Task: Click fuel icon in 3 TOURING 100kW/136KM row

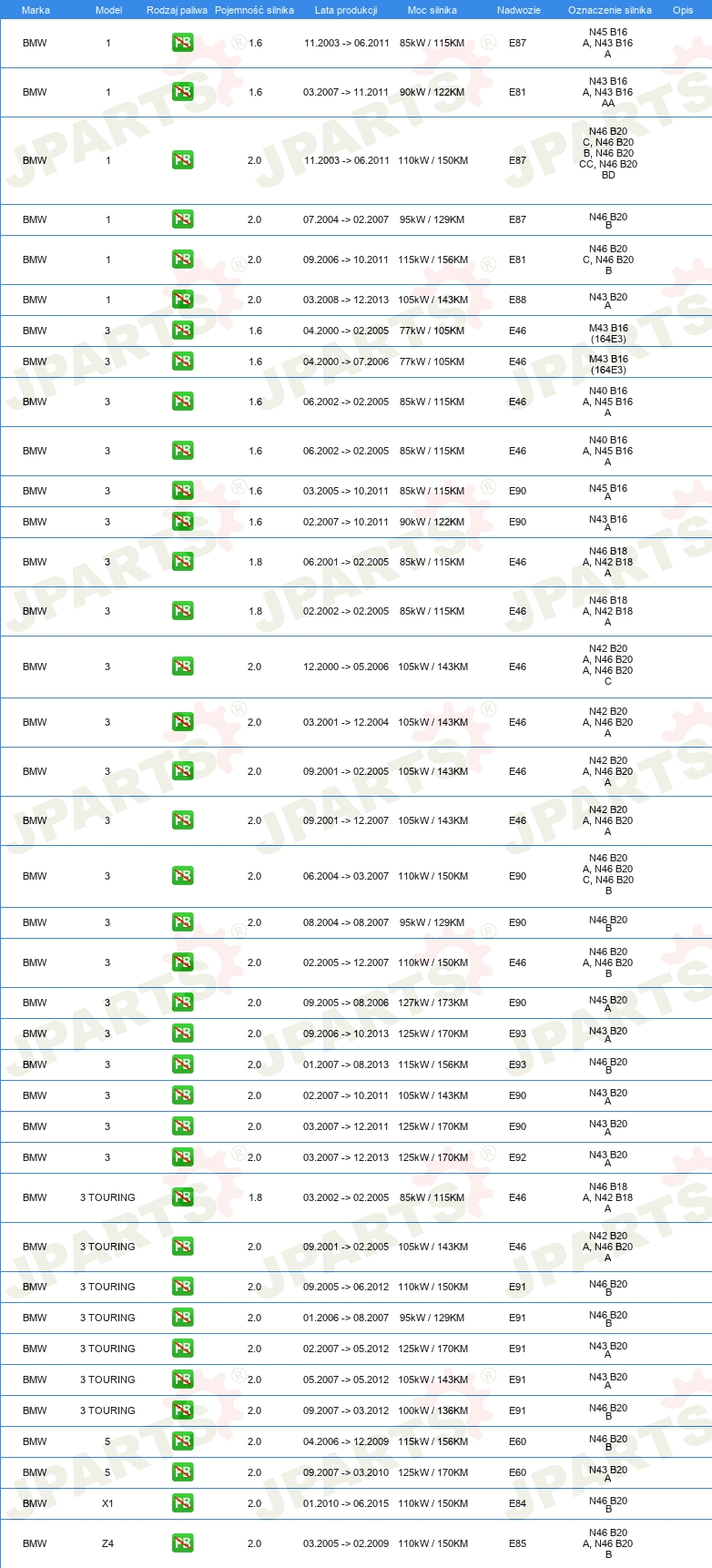Action: coord(182,1410)
